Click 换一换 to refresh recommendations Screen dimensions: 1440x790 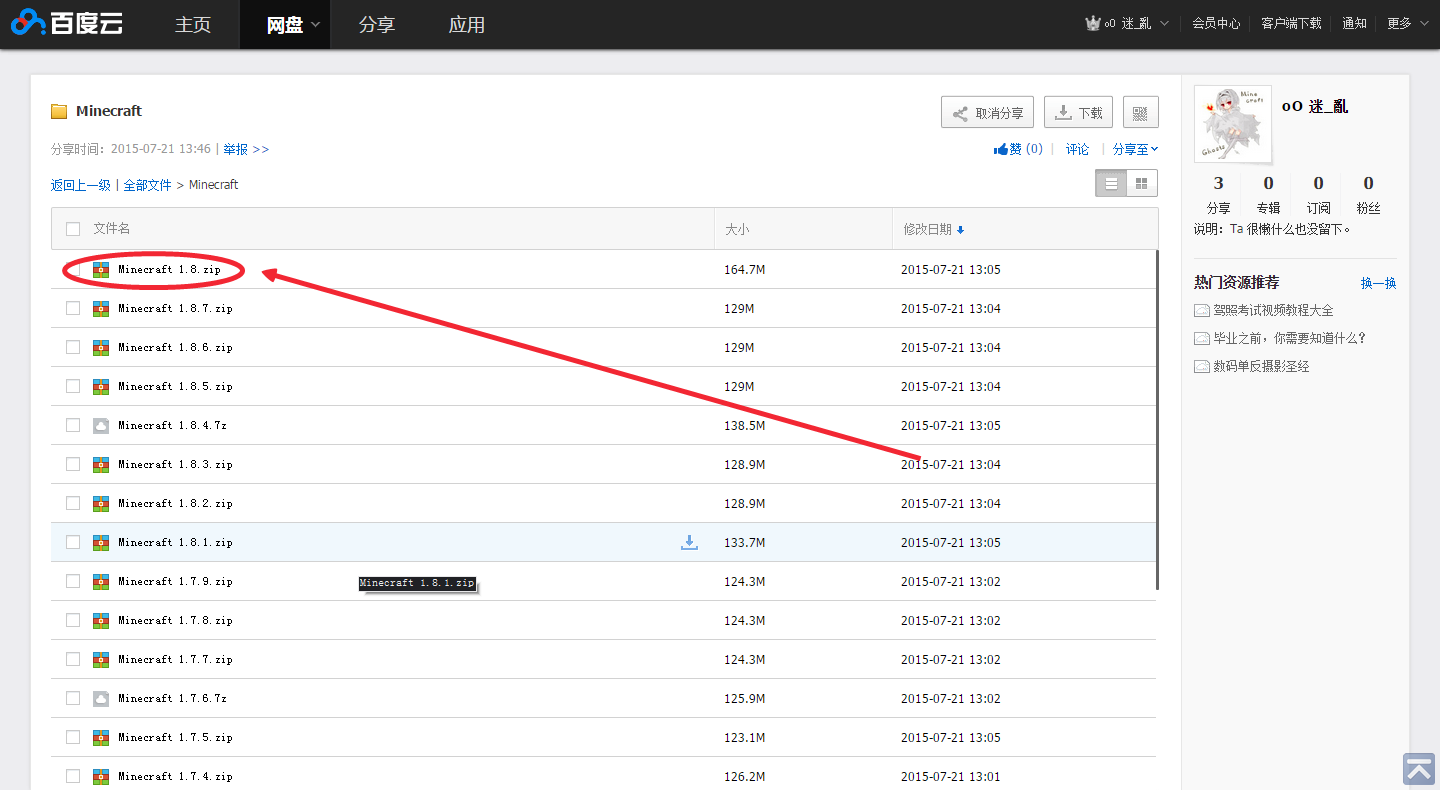pos(1378,284)
